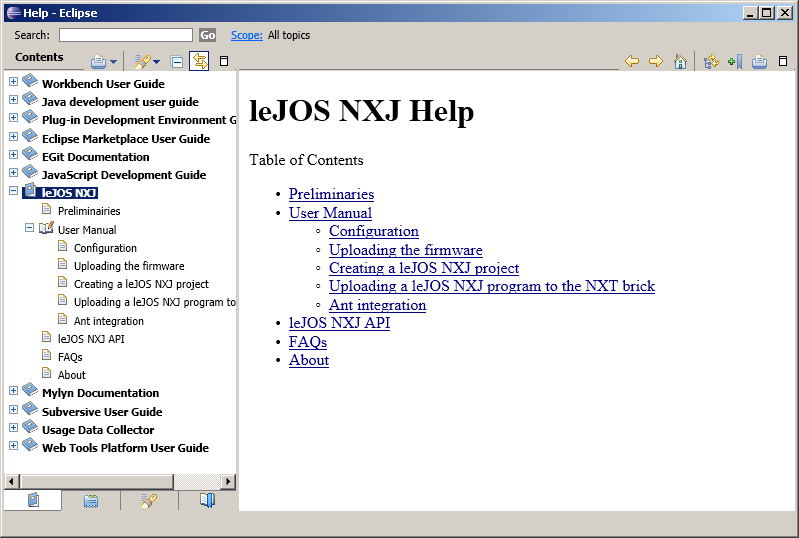Focus the Search input field
This screenshot has height=538, width=799.
point(126,35)
